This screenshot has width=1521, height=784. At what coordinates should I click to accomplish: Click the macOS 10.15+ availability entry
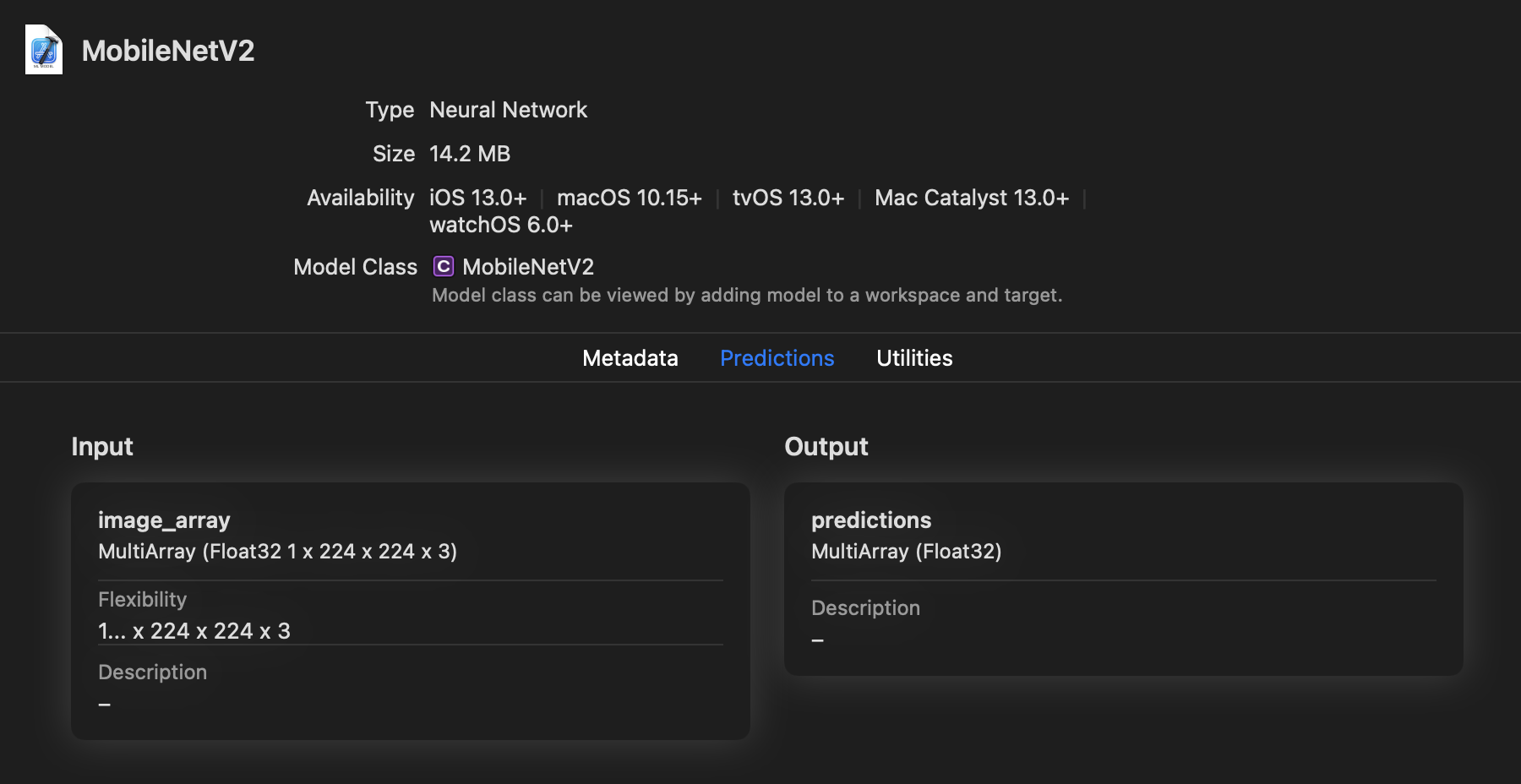(x=630, y=198)
